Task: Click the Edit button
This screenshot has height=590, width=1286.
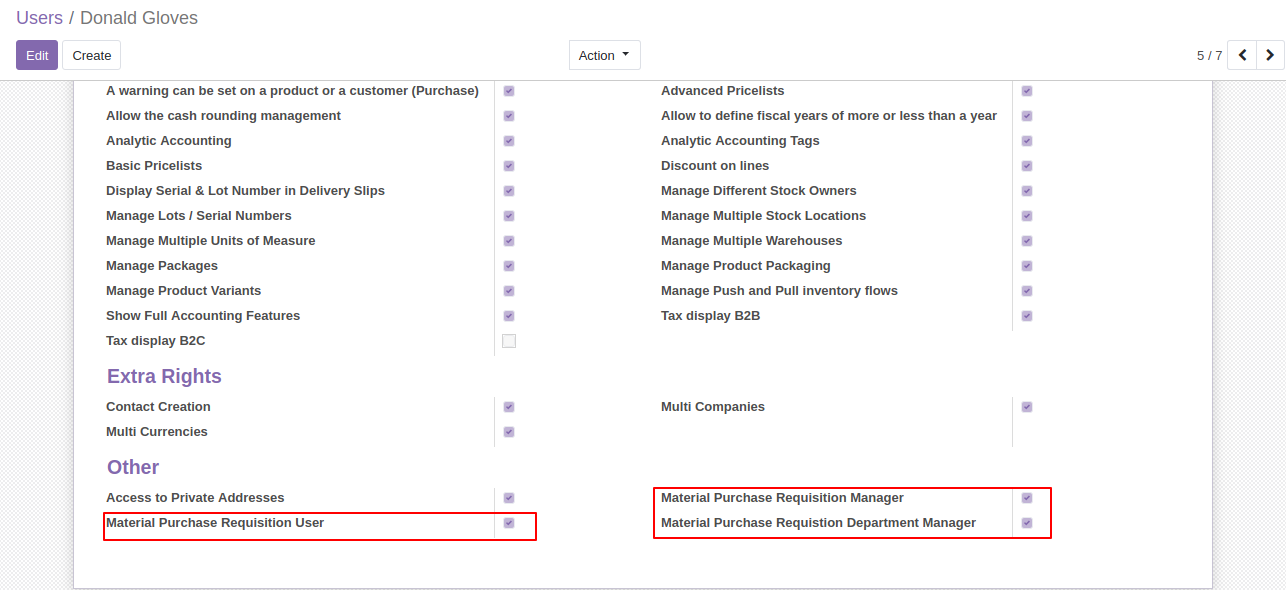Action: click(37, 55)
